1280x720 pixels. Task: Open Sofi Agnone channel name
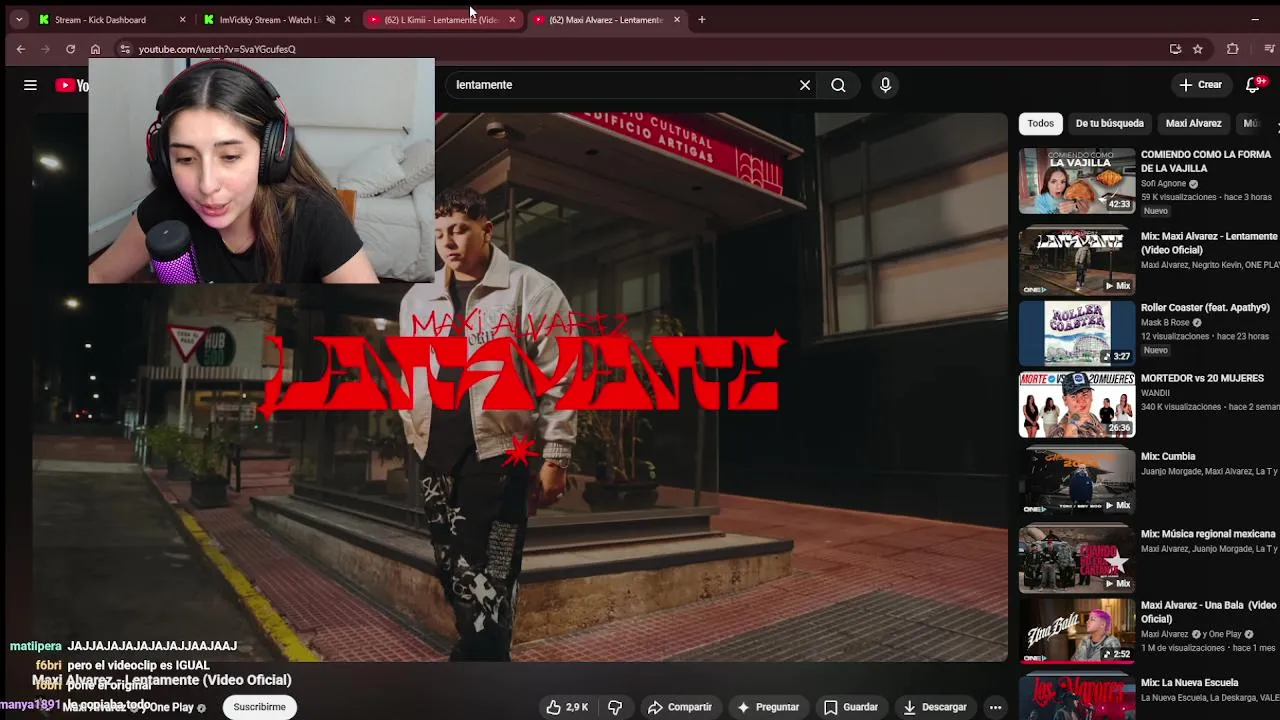click(x=1163, y=184)
